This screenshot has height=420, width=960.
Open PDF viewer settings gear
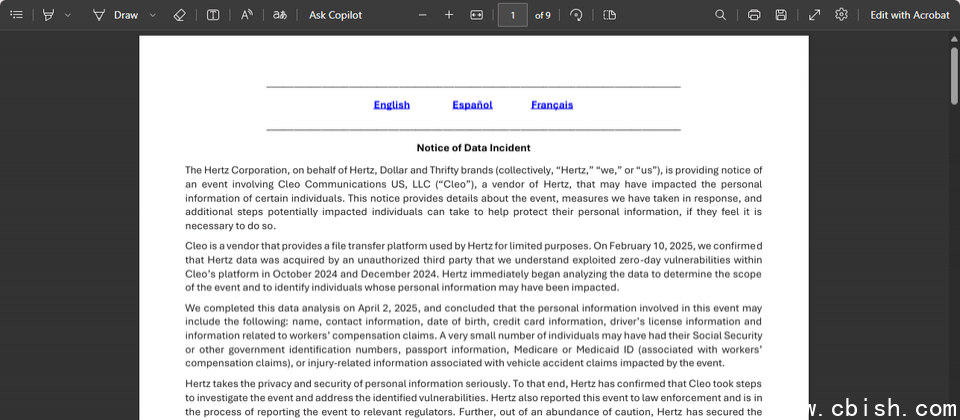pyautogui.click(x=842, y=15)
